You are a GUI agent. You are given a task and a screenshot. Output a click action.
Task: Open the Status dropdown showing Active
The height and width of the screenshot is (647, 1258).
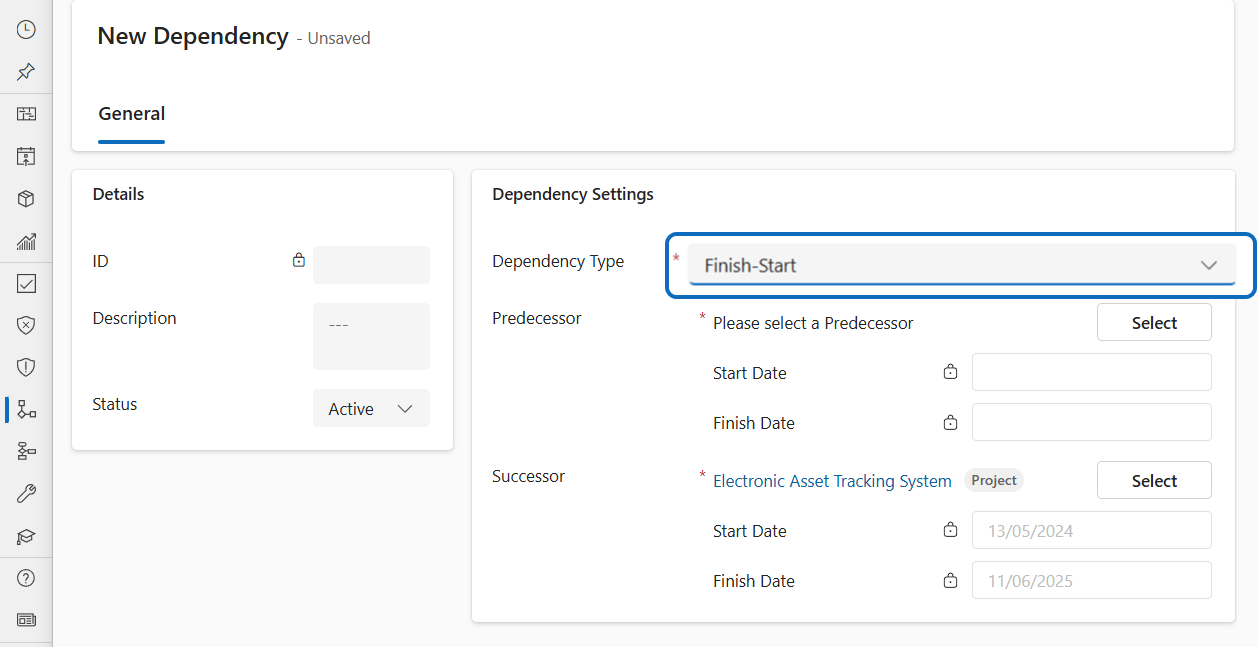point(371,409)
